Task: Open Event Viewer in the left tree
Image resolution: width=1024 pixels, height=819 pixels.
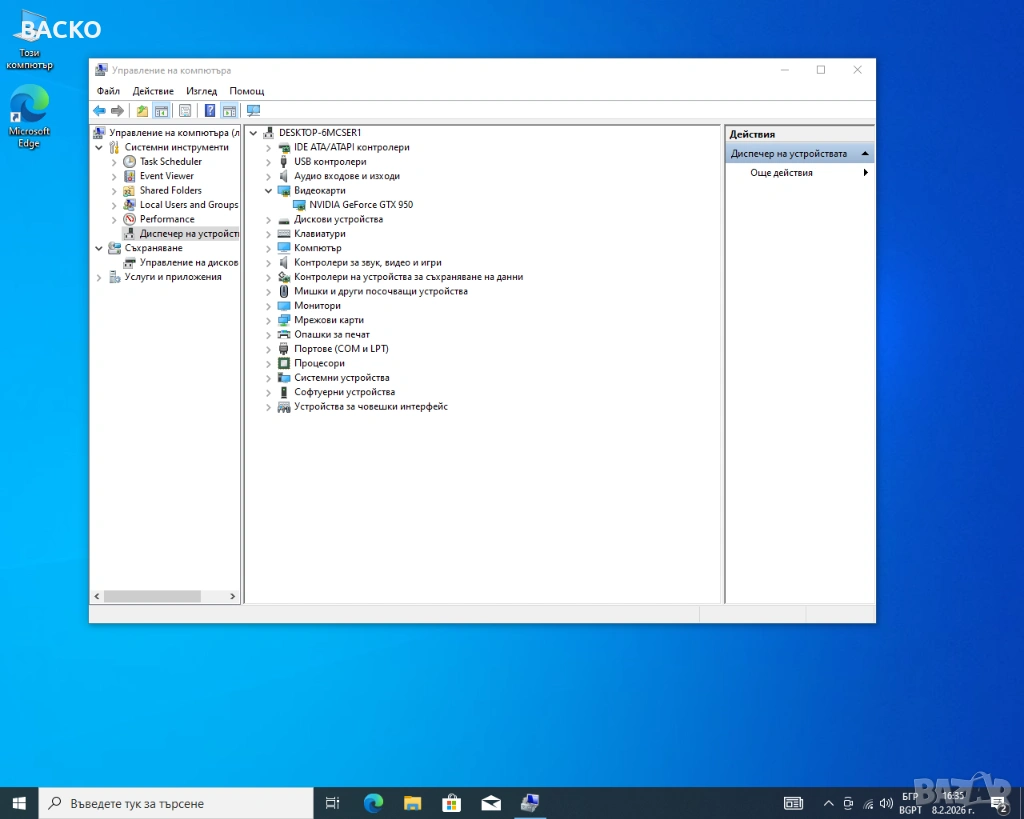Action: point(166,176)
